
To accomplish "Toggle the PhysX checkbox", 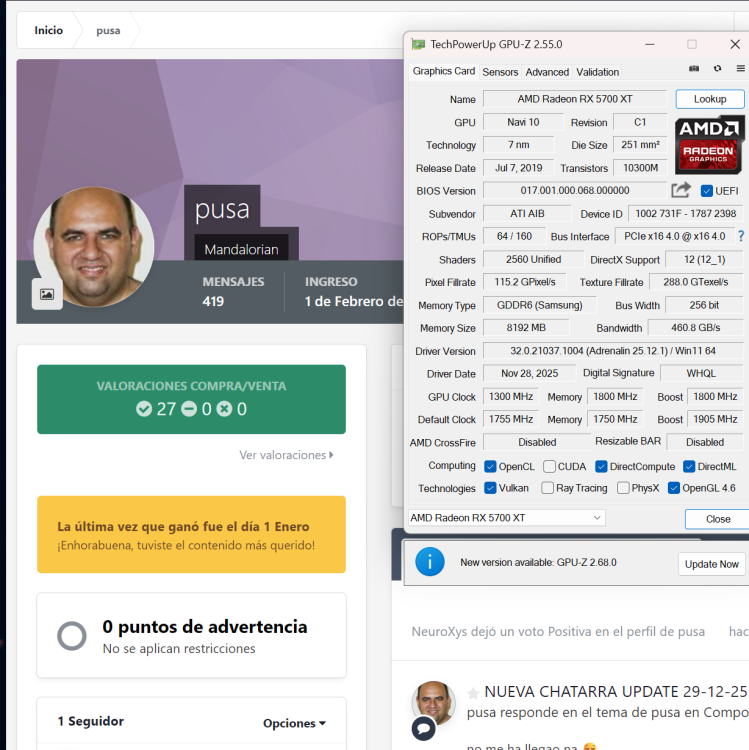I will tap(623, 488).
